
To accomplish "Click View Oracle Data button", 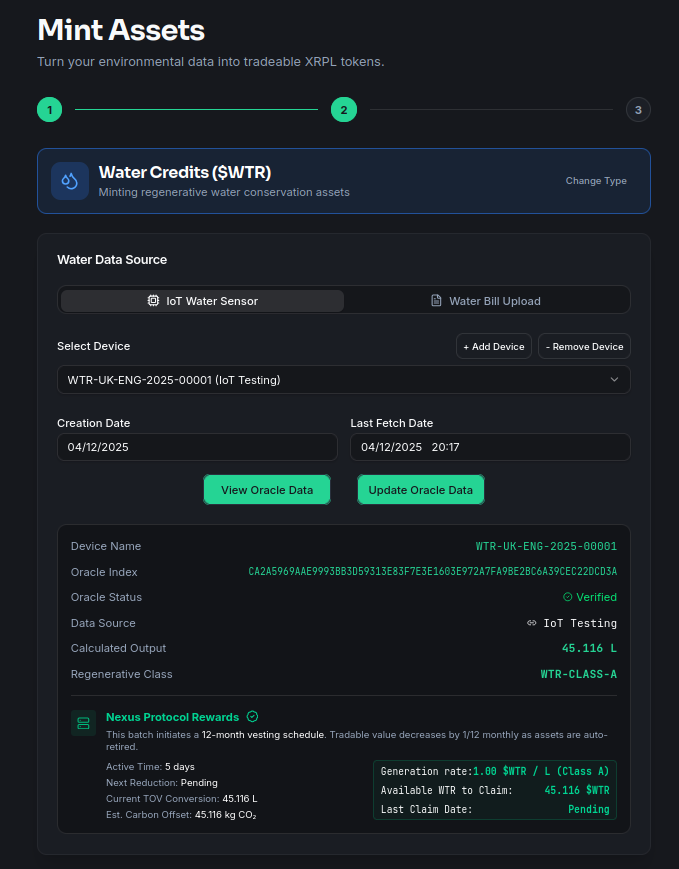I will (x=267, y=490).
